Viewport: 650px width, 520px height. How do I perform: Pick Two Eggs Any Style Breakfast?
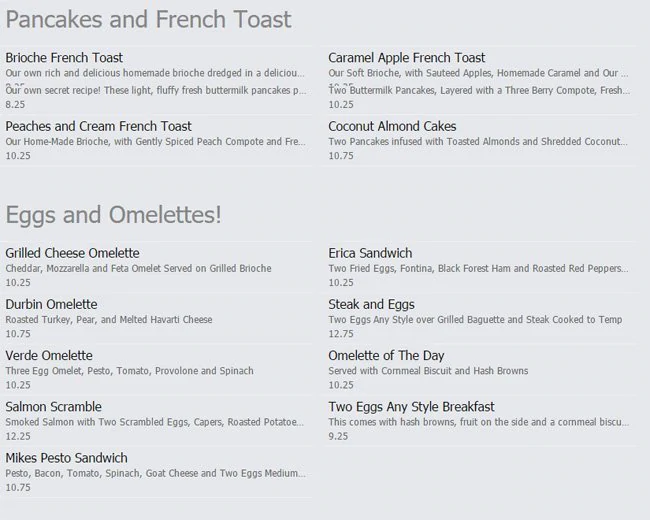click(411, 407)
